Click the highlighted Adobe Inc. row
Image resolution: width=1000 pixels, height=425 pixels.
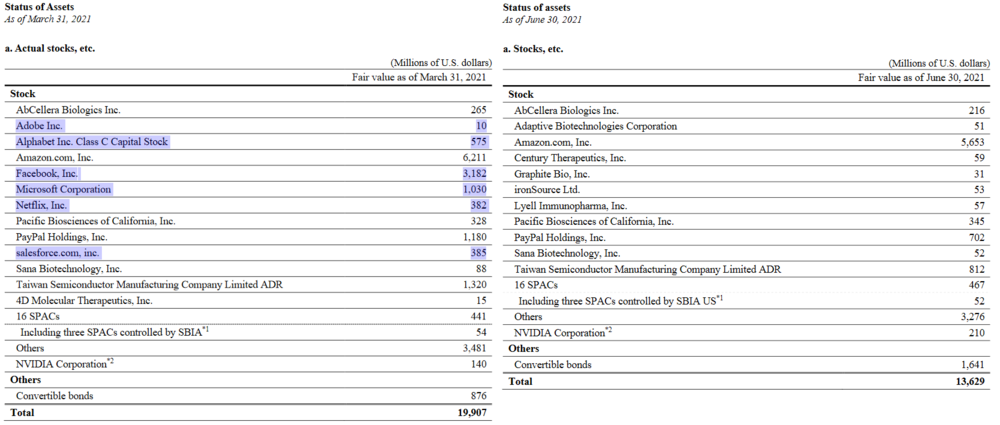point(40,126)
